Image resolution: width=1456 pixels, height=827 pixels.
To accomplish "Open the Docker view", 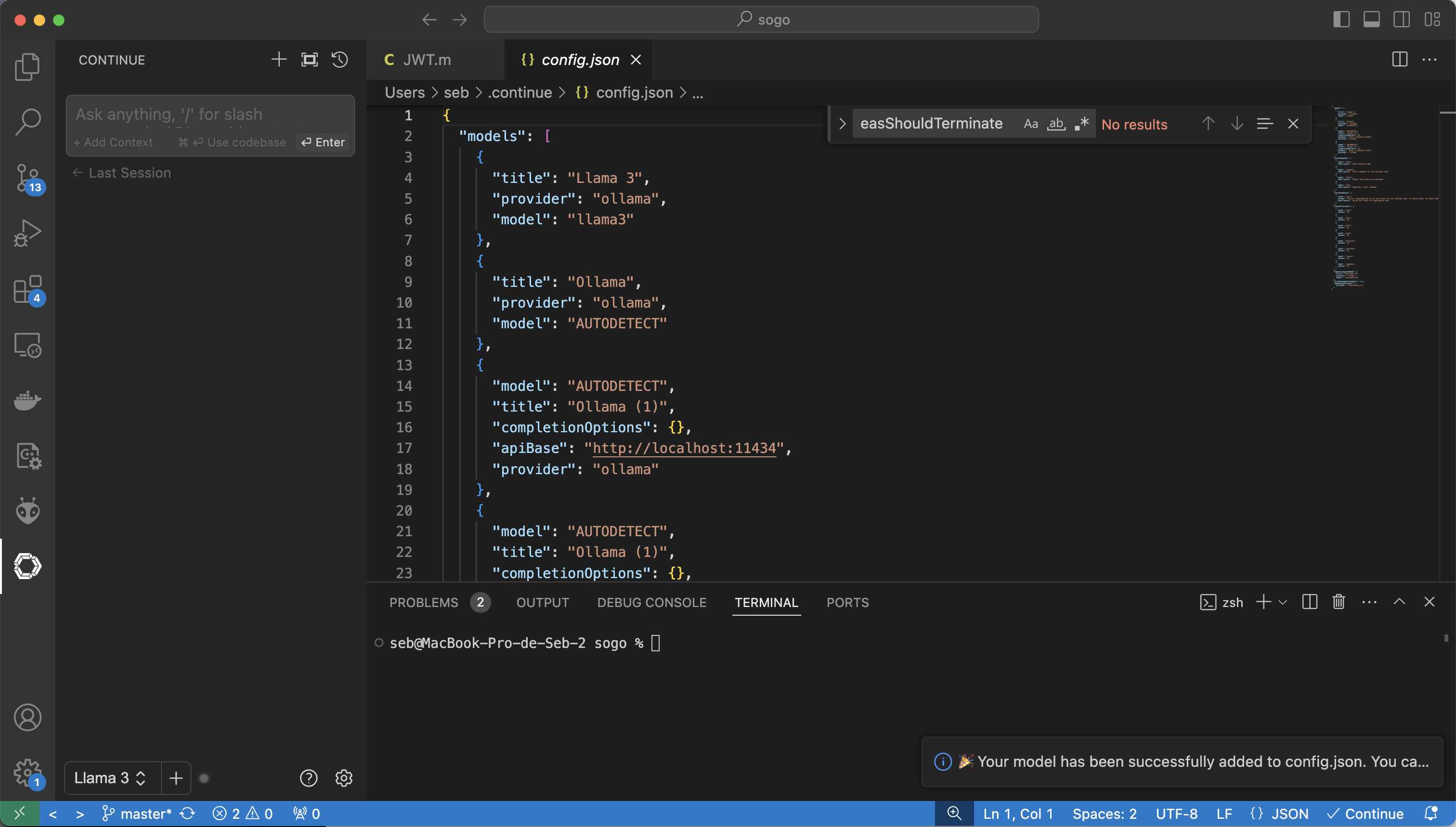I will point(27,401).
